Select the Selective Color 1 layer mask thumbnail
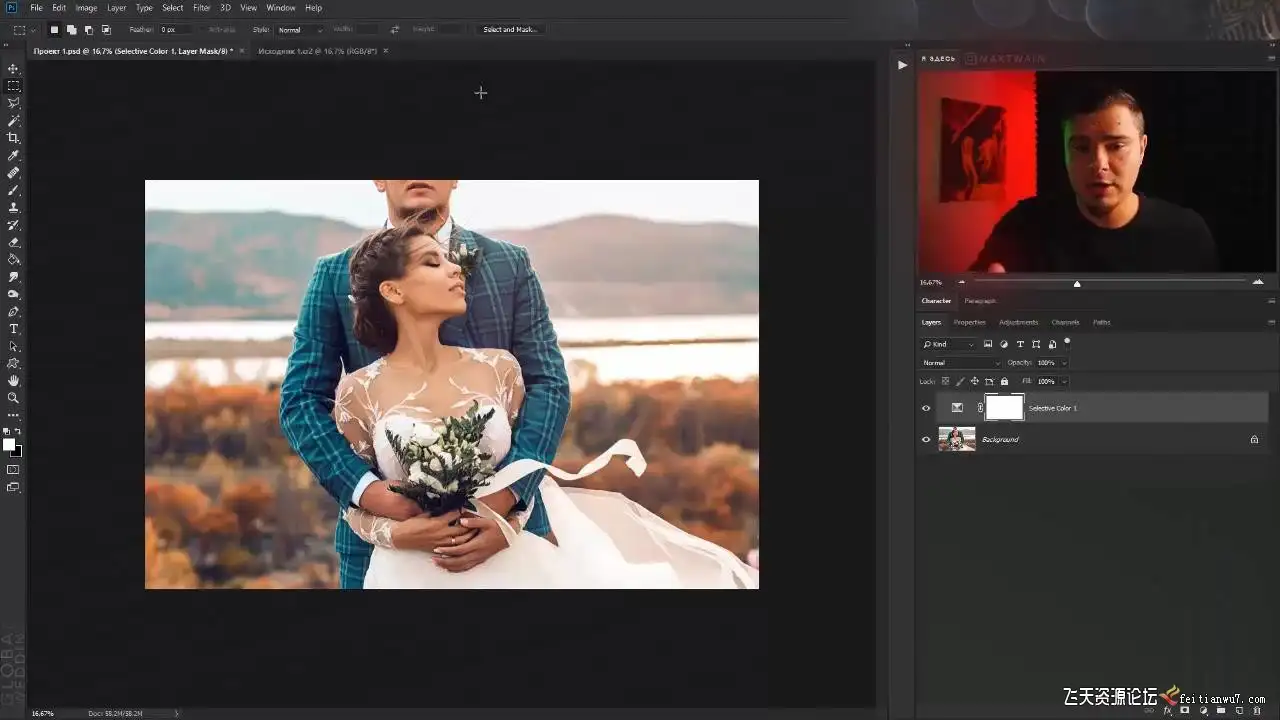Screen dimensions: 1280x720 click(x=1004, y=408)
